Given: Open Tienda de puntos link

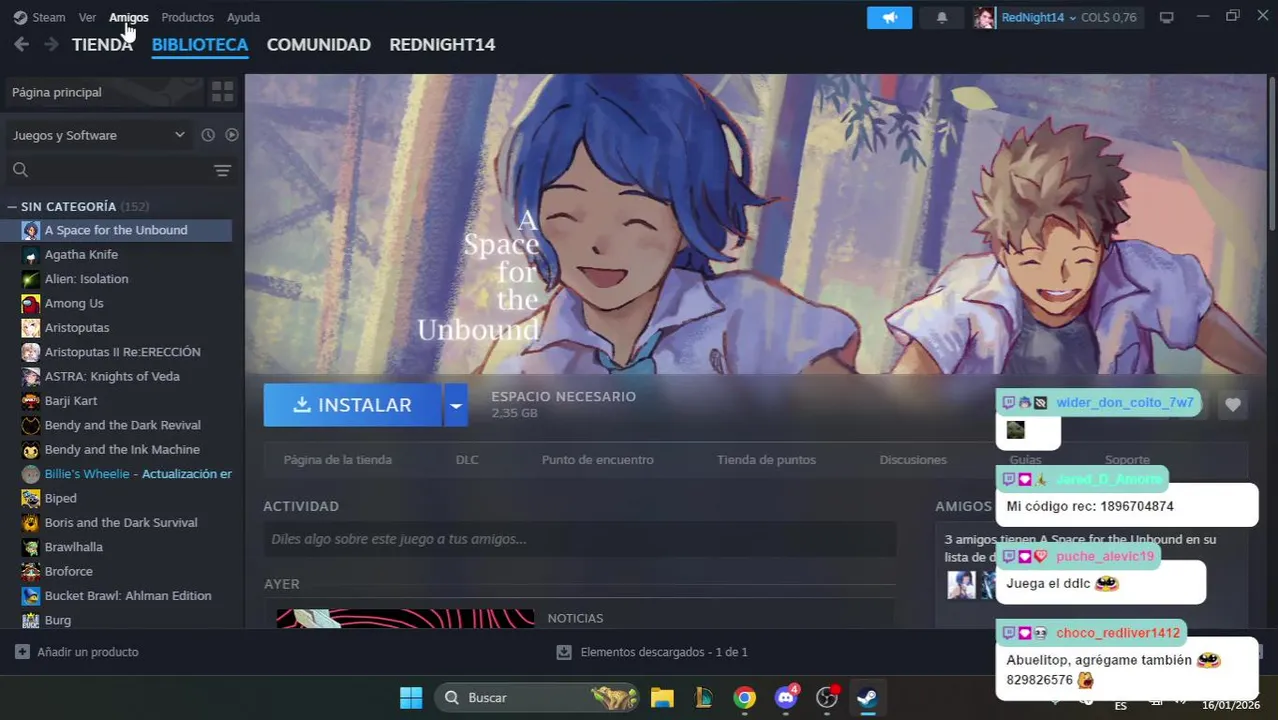Looking at the screenshot, I should (766, 460).
